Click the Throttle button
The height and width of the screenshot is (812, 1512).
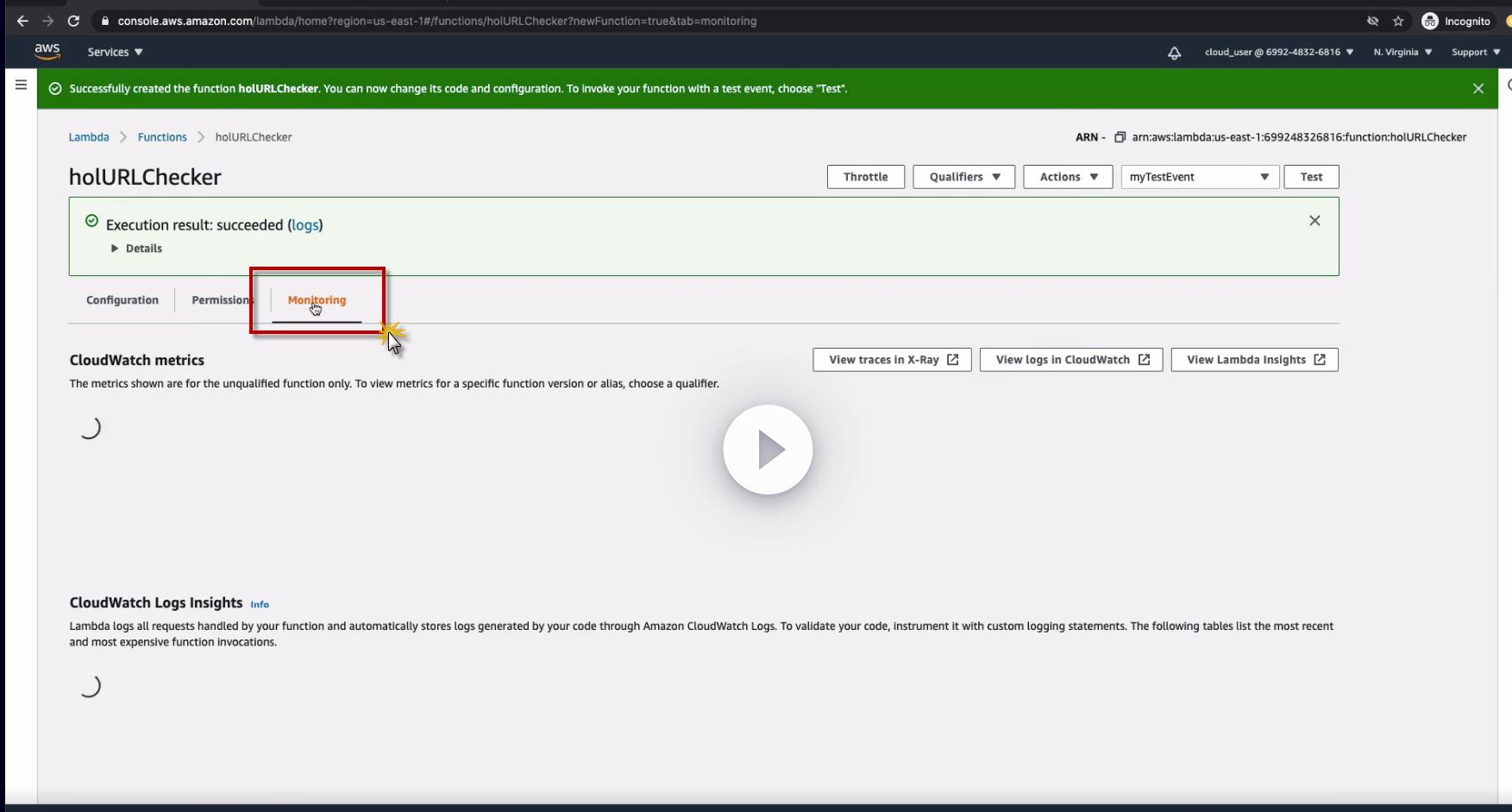(x=866, y=177)
